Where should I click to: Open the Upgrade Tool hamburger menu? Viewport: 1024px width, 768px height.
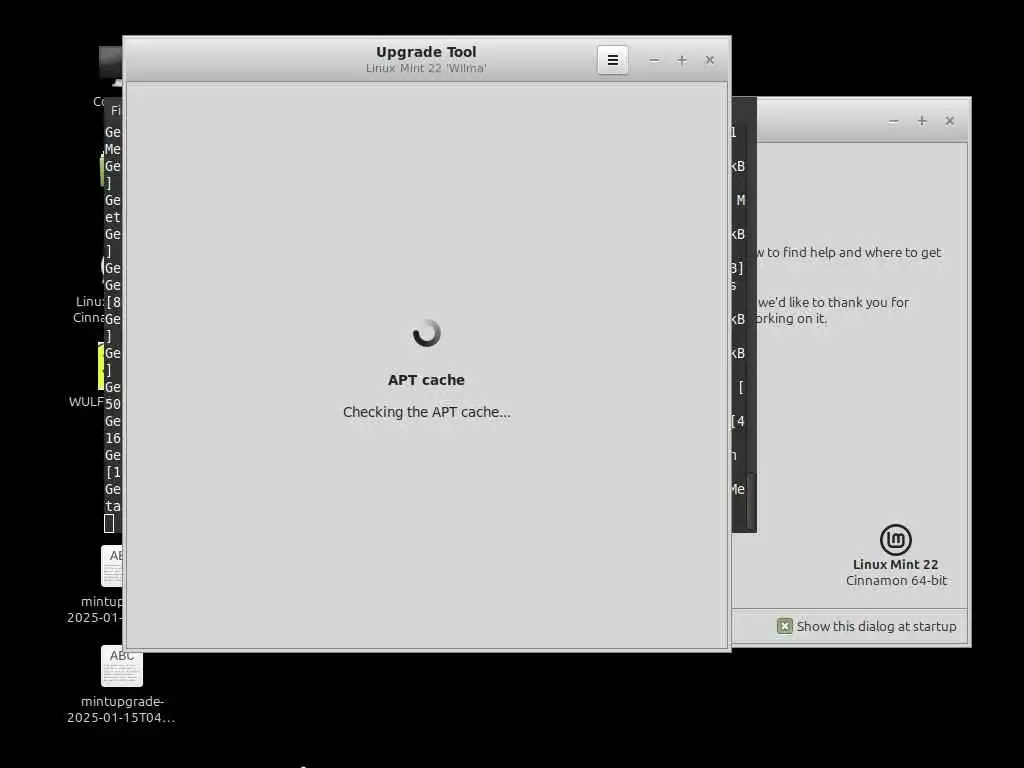[x=613, y=60]
